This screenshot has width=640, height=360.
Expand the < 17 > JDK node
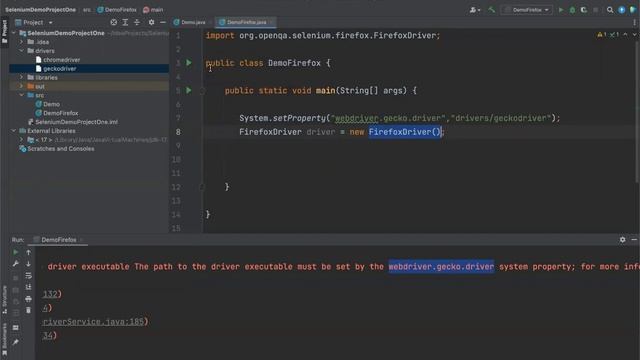[22, 140]
